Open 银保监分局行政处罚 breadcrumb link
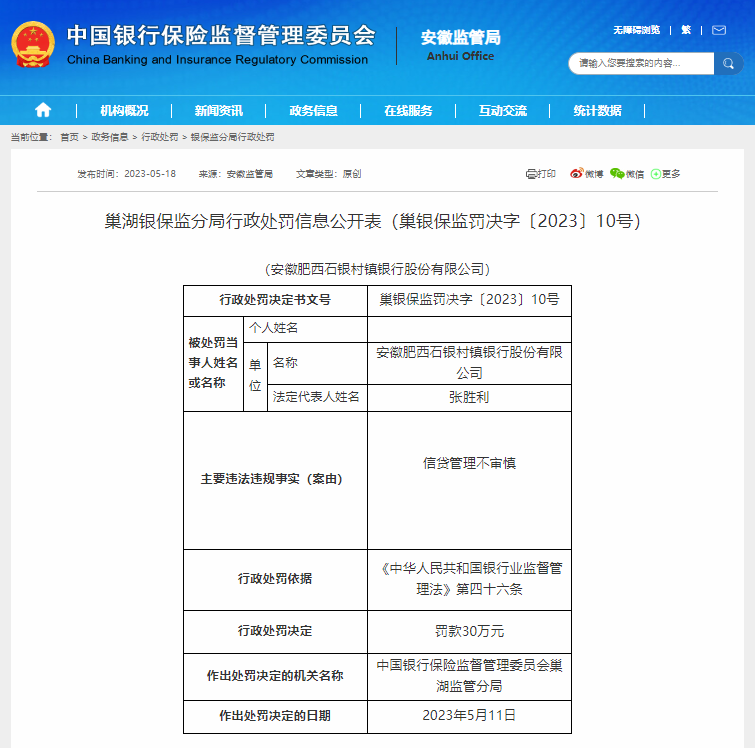Image resolution: width=755 pixels, height=748 pixels. coord(233,137)
